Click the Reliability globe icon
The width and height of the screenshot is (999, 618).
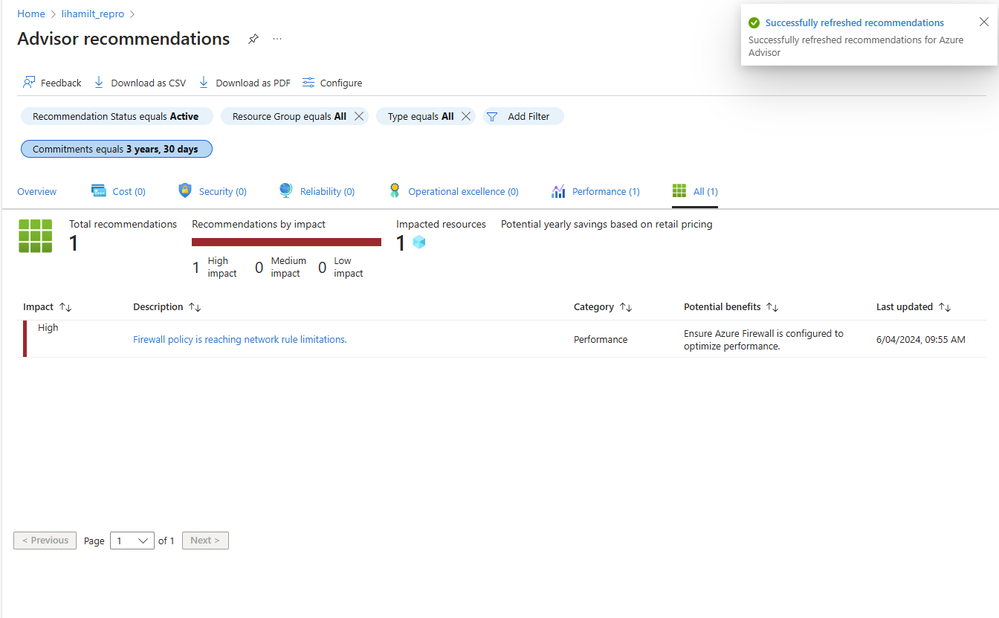pos(286,190)
